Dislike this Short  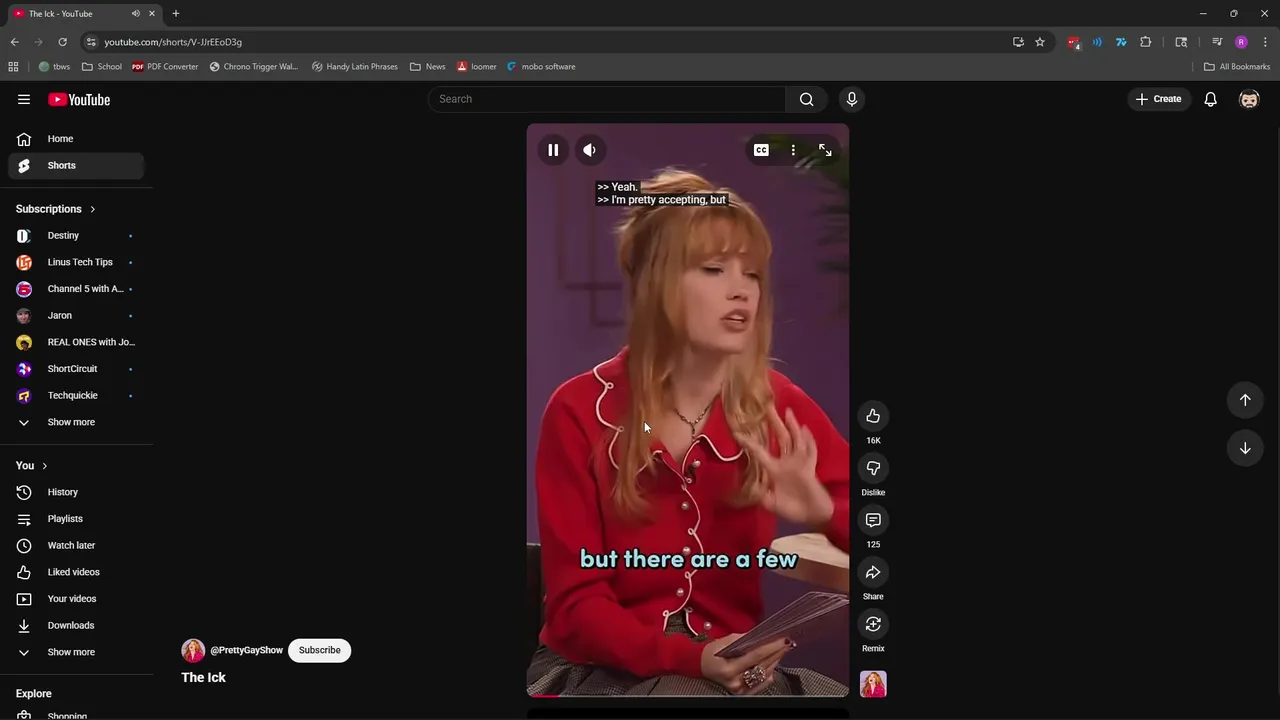[x=873, y=468]
